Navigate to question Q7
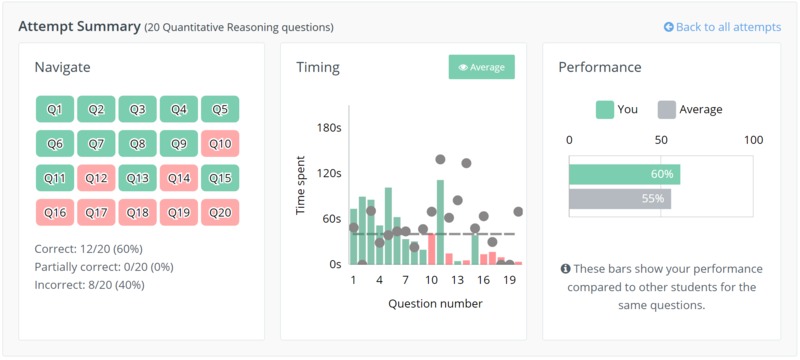 (x=96, y=143)
